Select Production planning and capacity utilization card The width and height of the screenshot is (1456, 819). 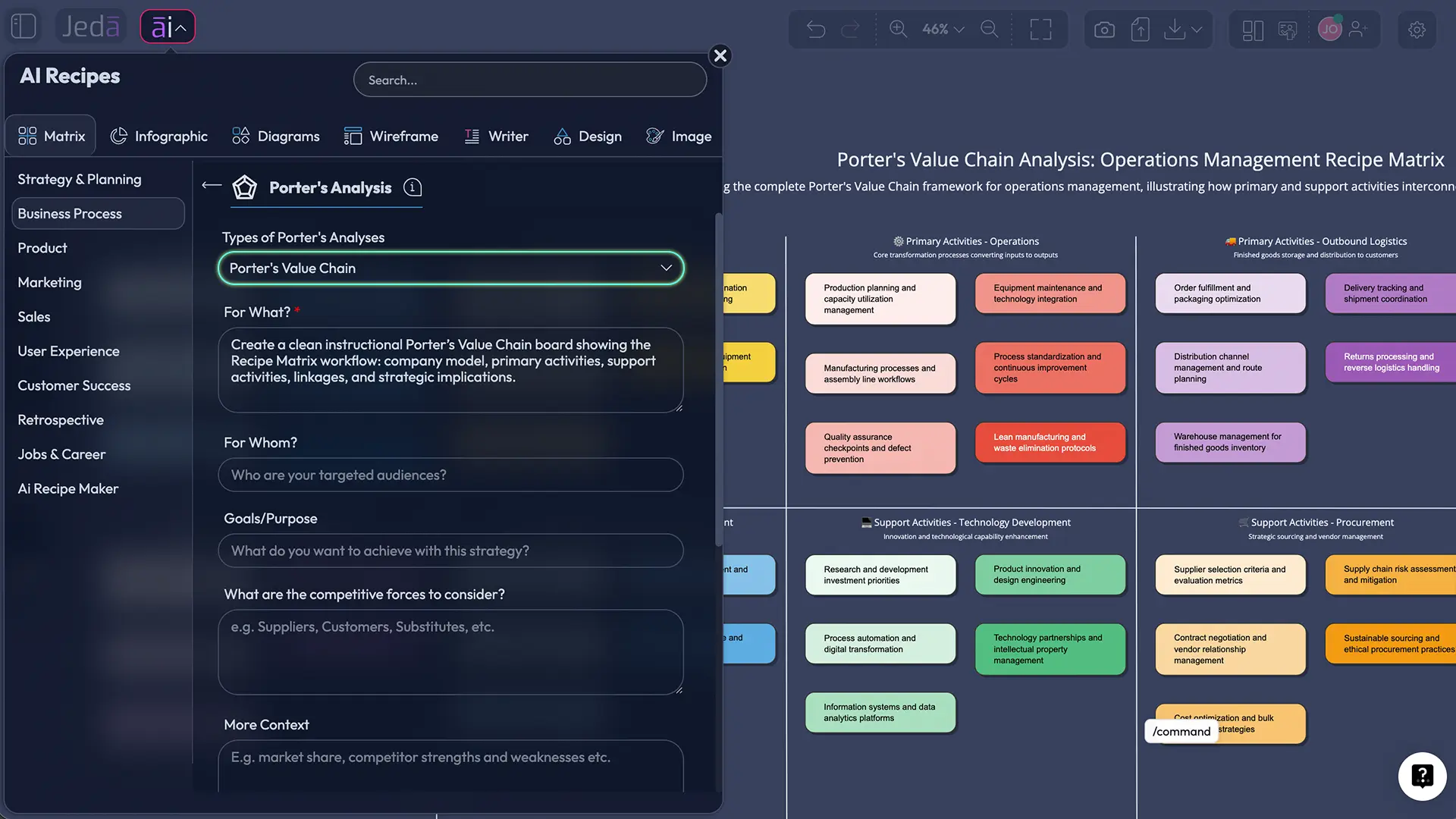click(880, 299)
